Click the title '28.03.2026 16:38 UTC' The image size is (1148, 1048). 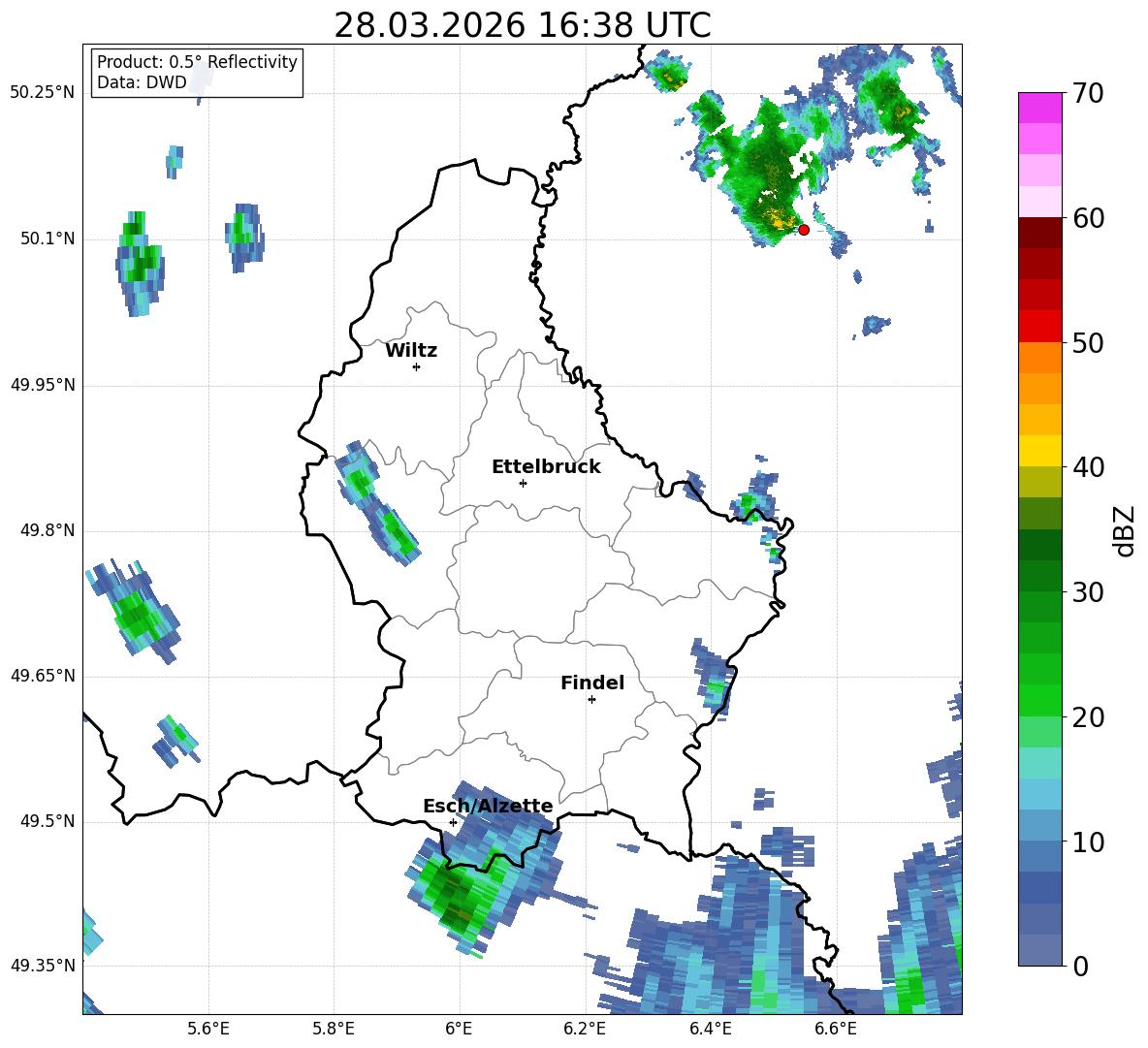[x=522, y=25]
